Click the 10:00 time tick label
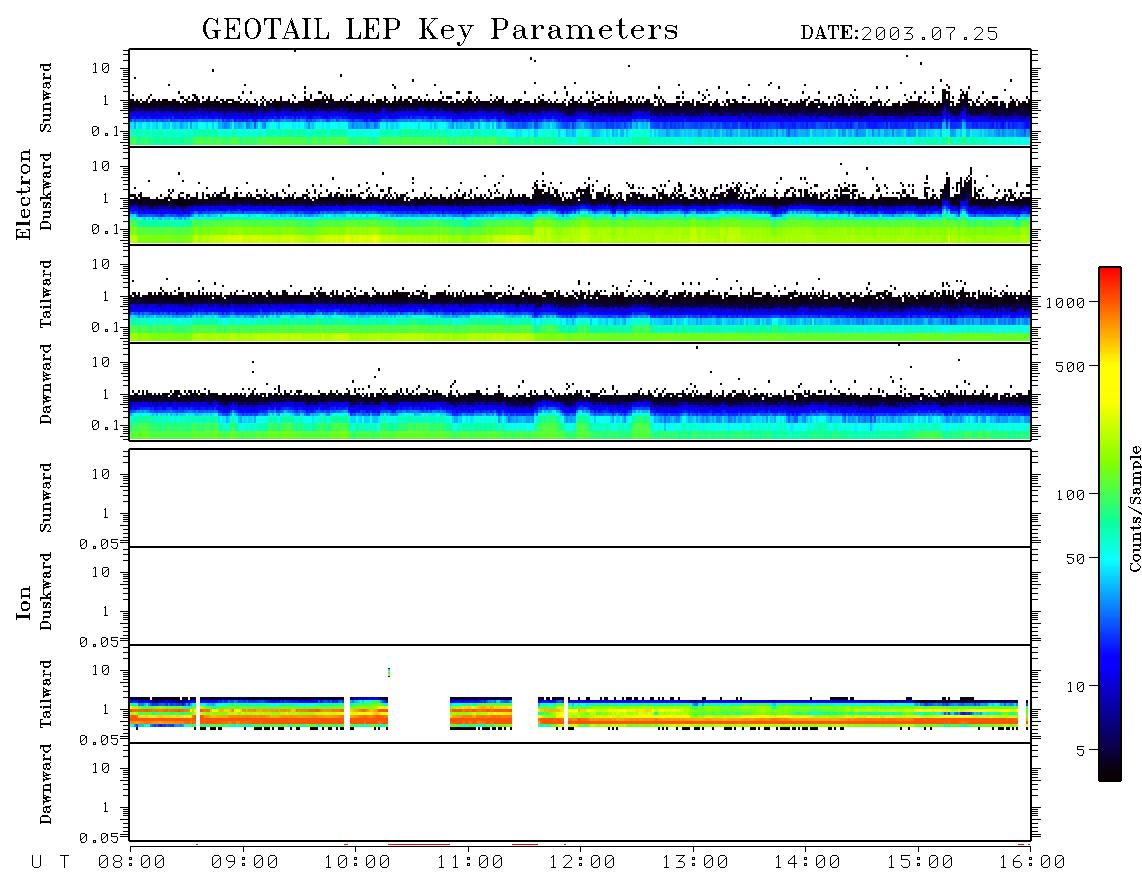Viewport: 1142px width, 880px height. 357,863
